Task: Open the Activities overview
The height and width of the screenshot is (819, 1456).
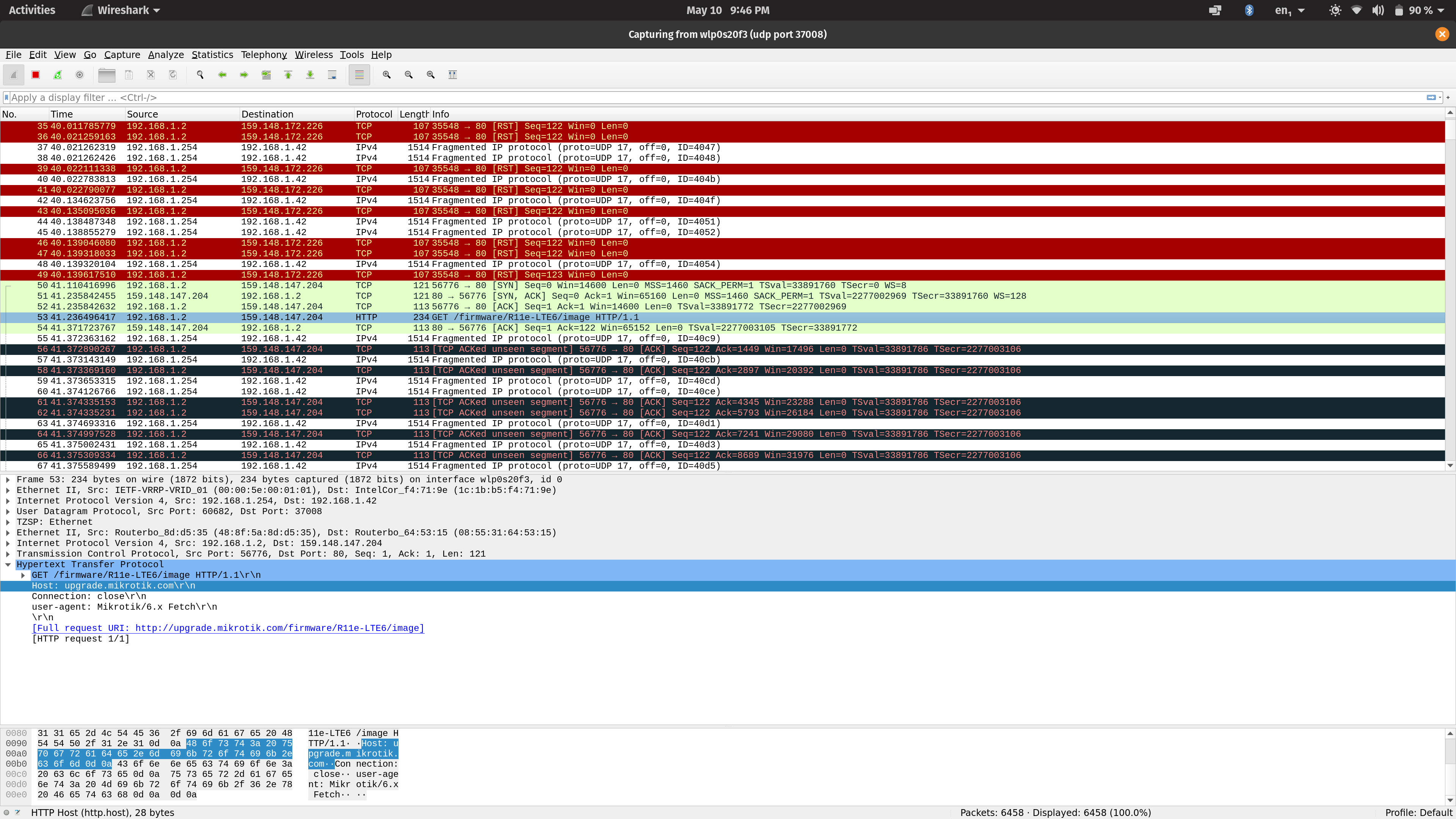Action: 32,10
